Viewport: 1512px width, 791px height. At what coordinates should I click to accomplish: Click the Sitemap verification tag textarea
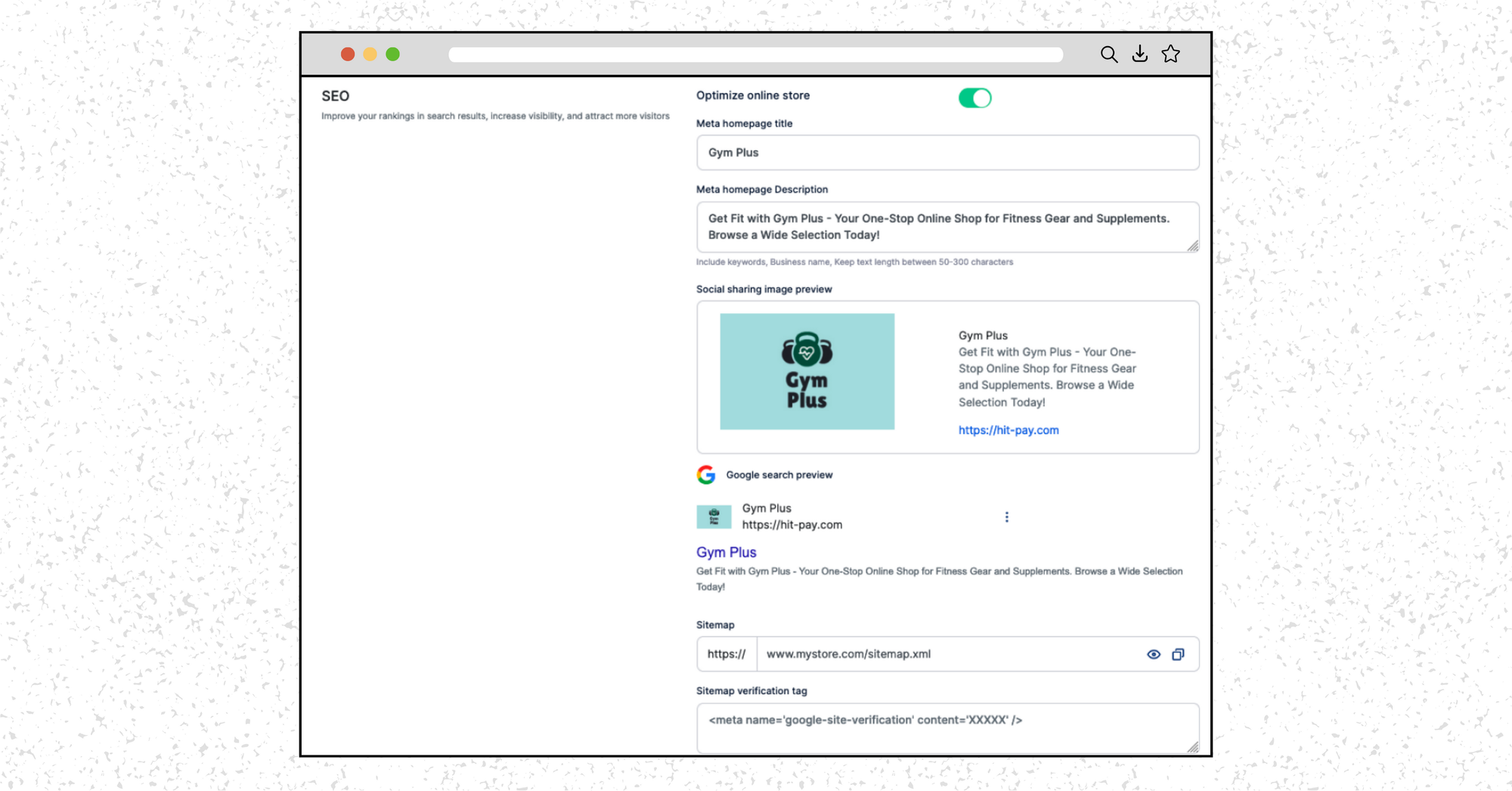pos(947,728)
